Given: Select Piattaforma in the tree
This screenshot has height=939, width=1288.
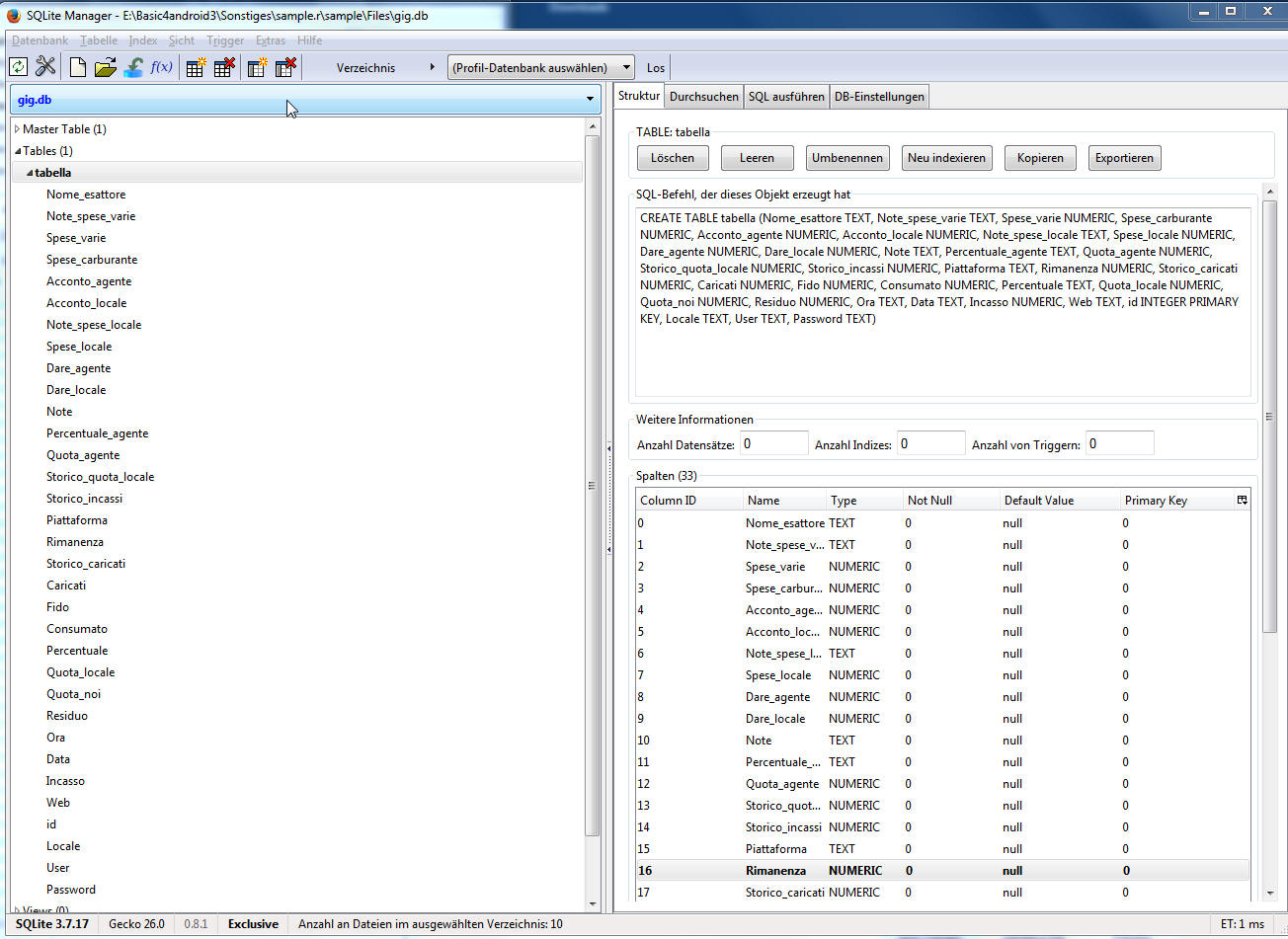Looking at the screenshot, I should click(77, 520).
